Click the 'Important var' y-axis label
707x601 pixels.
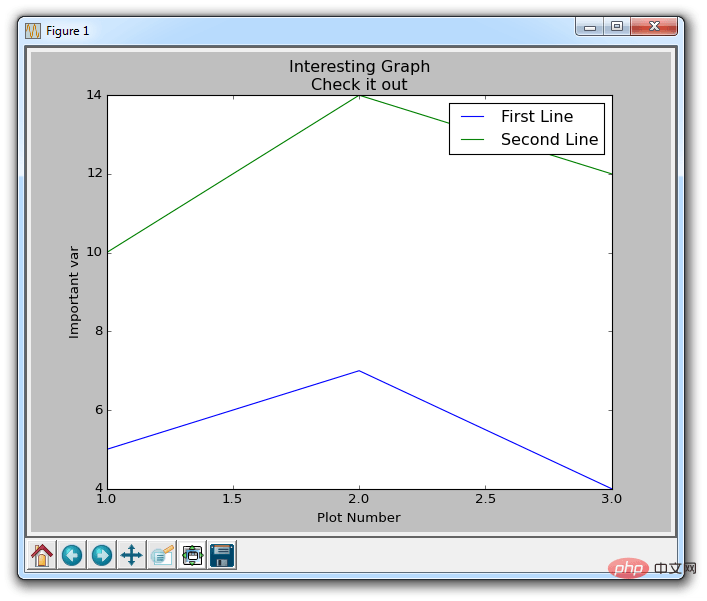tap(73, 292)
